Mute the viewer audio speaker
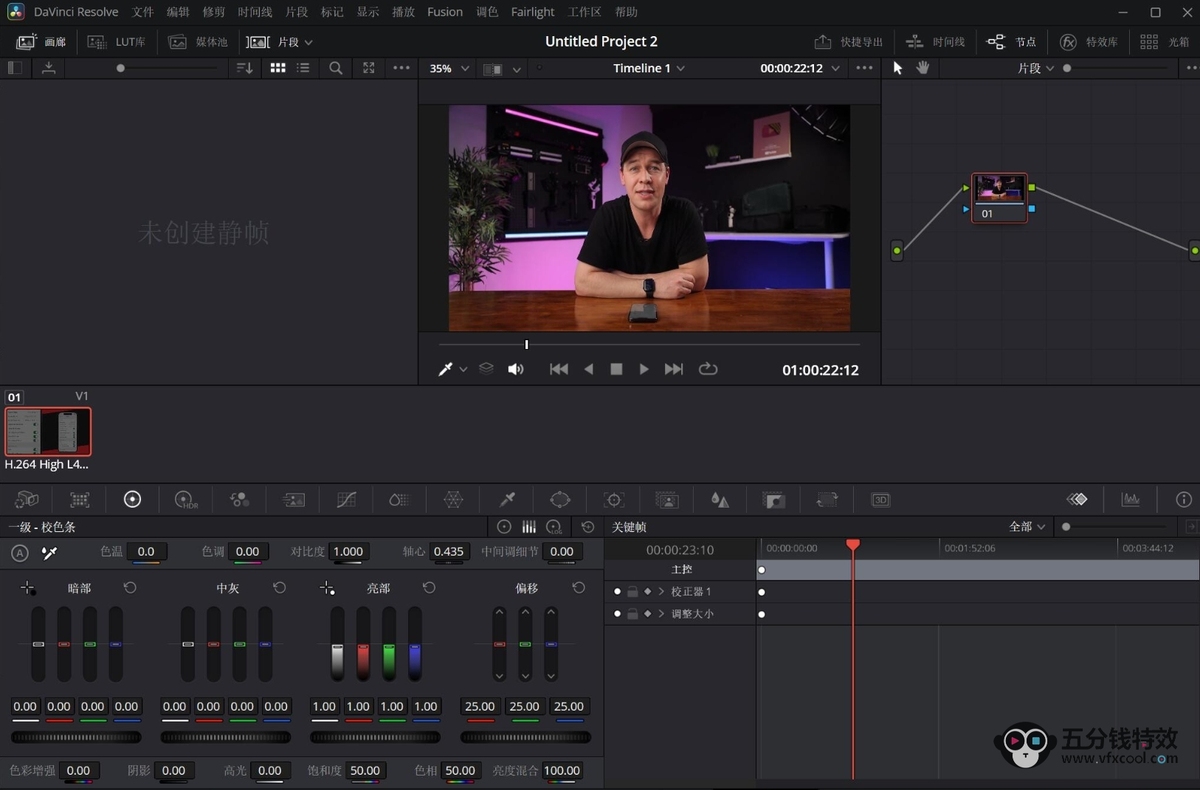The width and height of the screenshot is (1200, 790). point(515,369)
